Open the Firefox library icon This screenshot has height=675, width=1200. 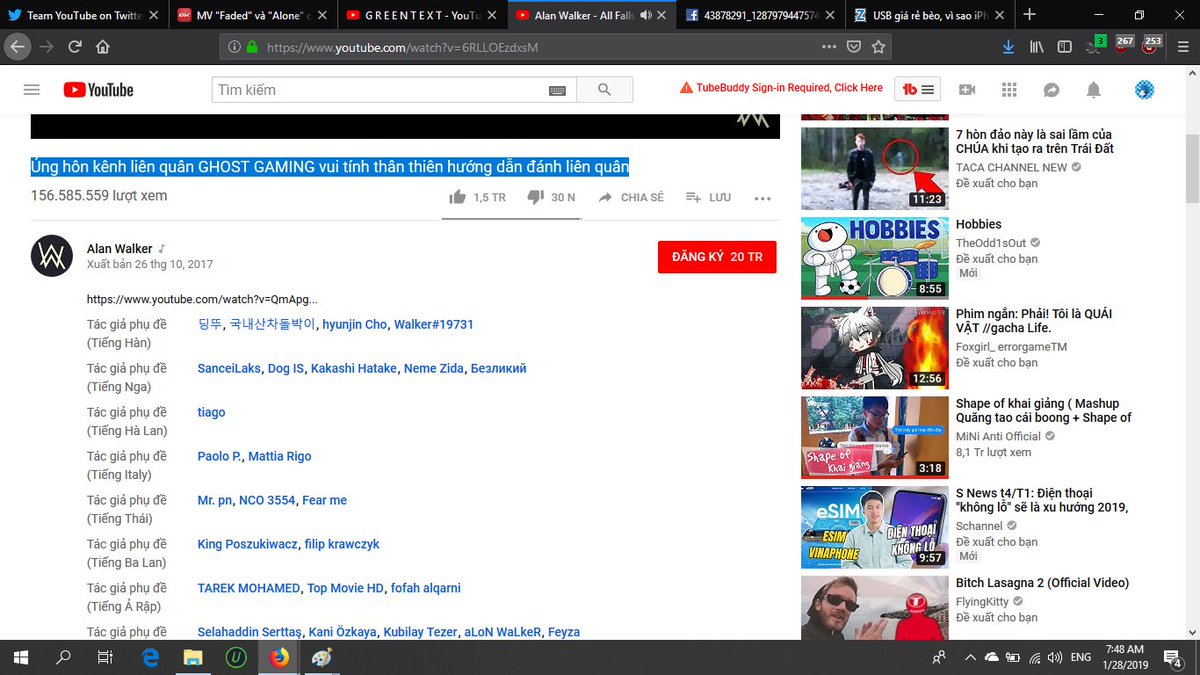point(1037,47)
